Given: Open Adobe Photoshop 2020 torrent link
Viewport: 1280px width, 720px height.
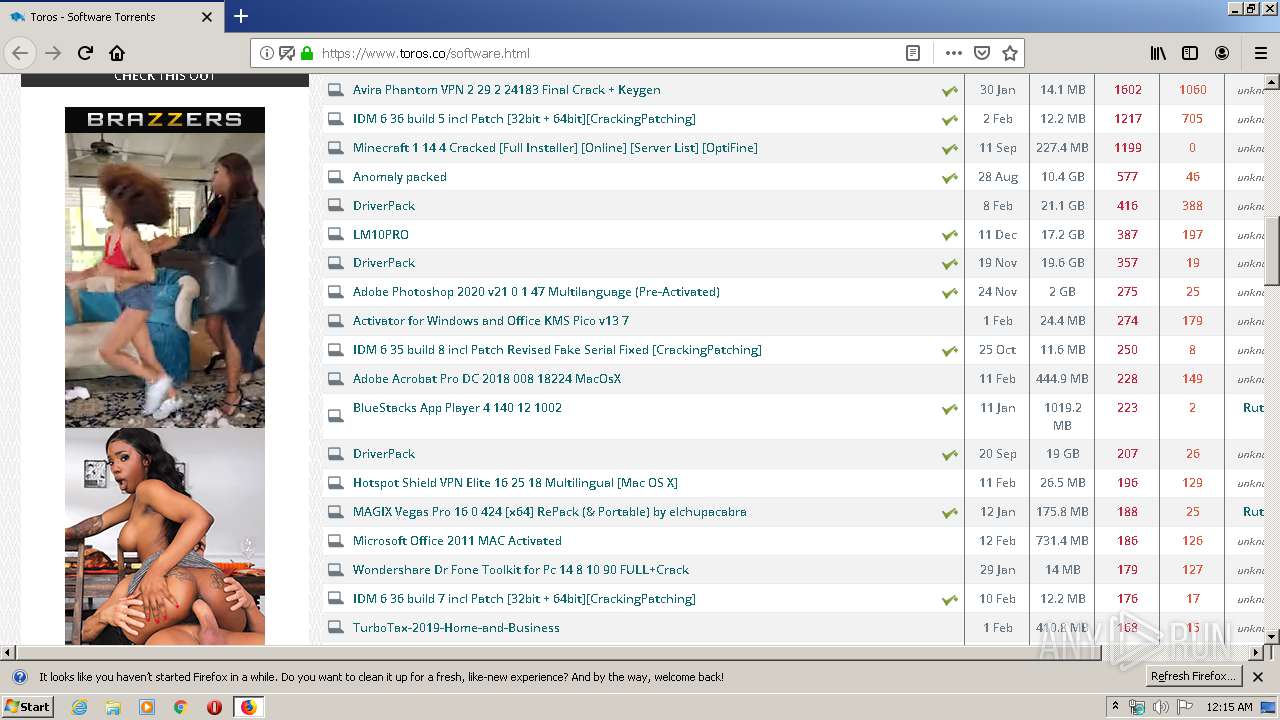Looking at the screenshot, I should pyautogui.click(x=536, y=292).
